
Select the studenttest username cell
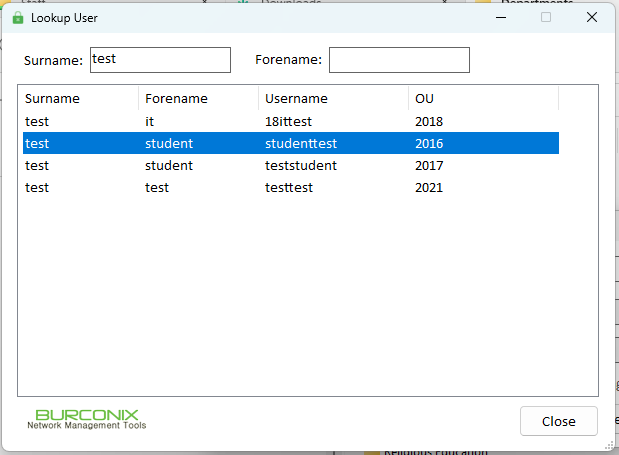(301, 143)
